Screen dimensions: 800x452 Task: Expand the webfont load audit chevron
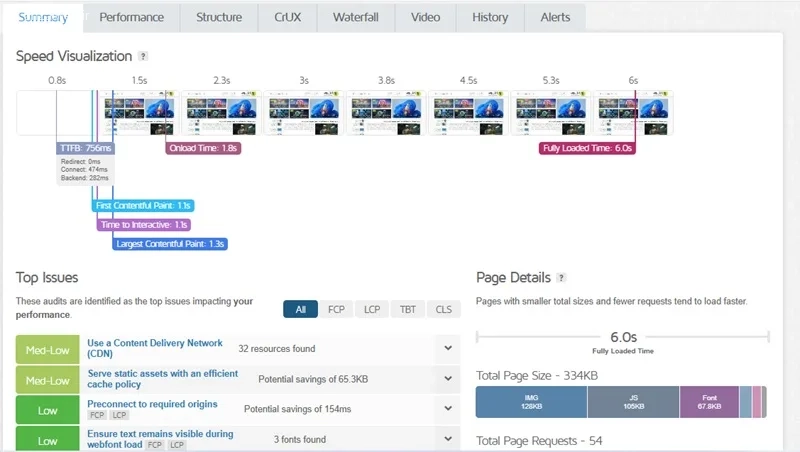(448, 439)
